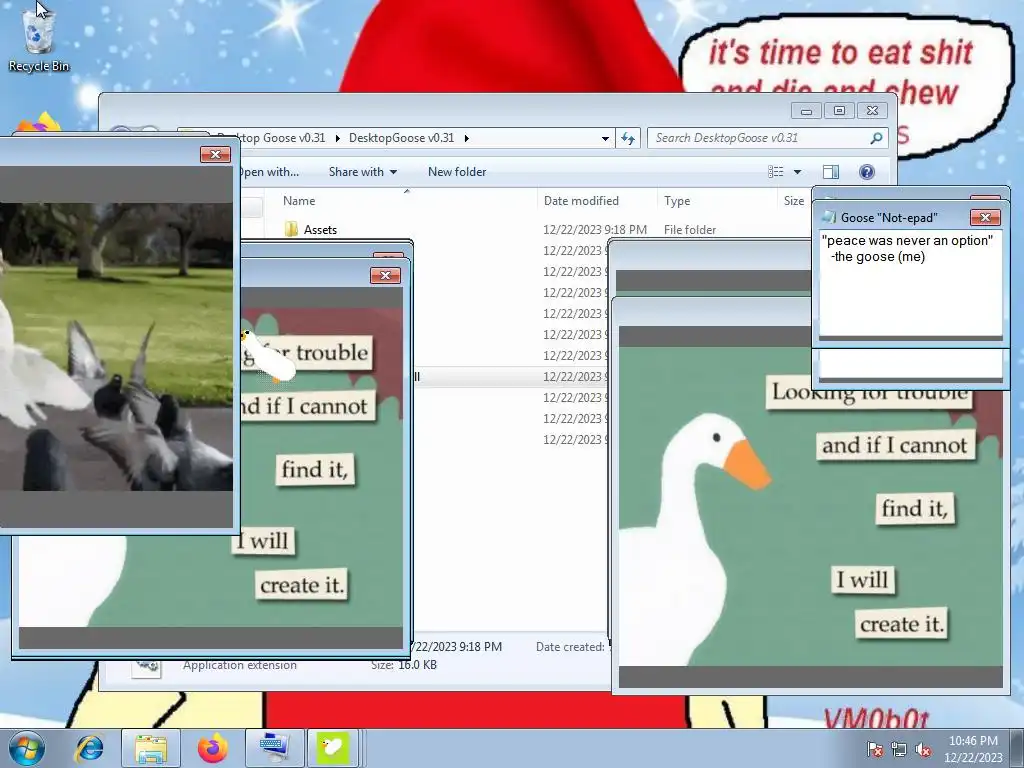Maximize the Explorer window

[840, 110]
